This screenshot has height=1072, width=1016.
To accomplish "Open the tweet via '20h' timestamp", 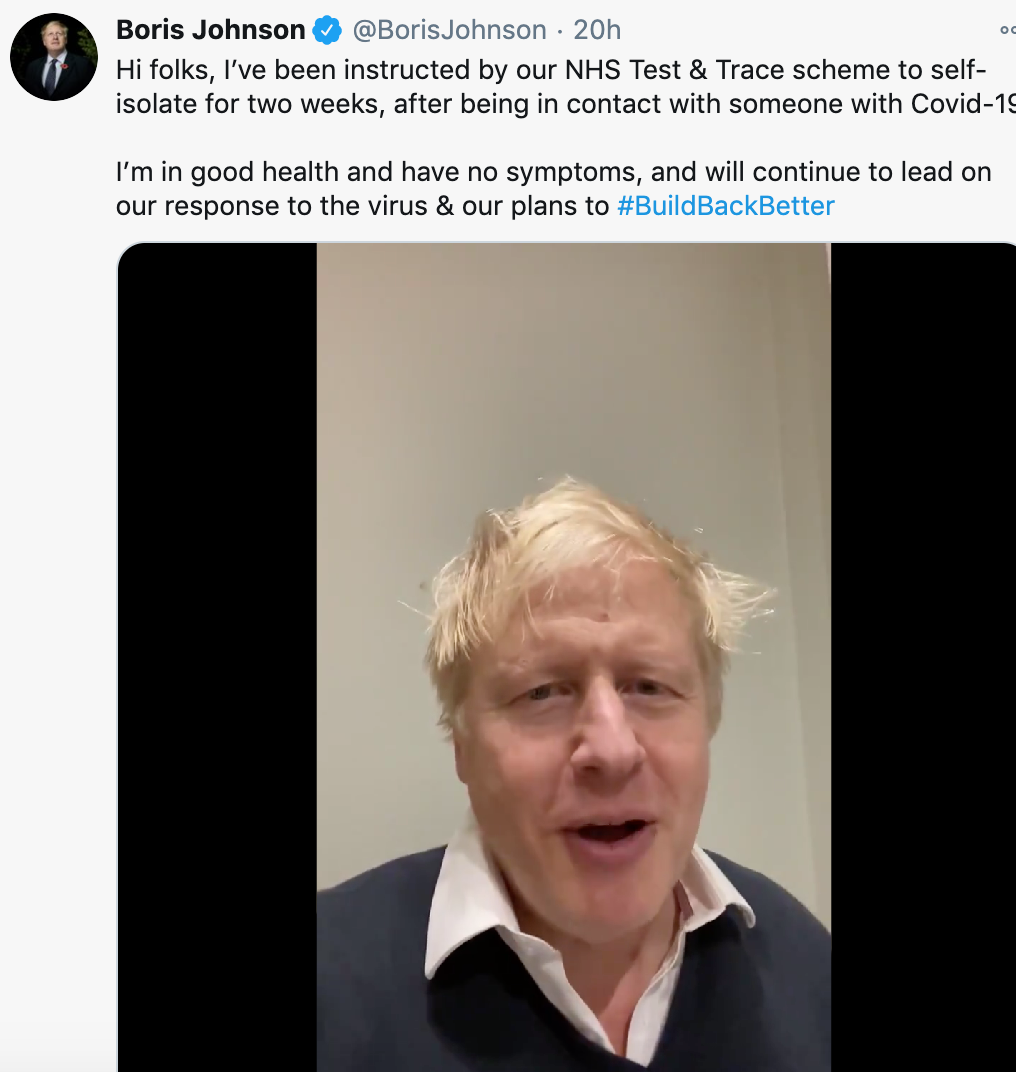I will 597,30.
